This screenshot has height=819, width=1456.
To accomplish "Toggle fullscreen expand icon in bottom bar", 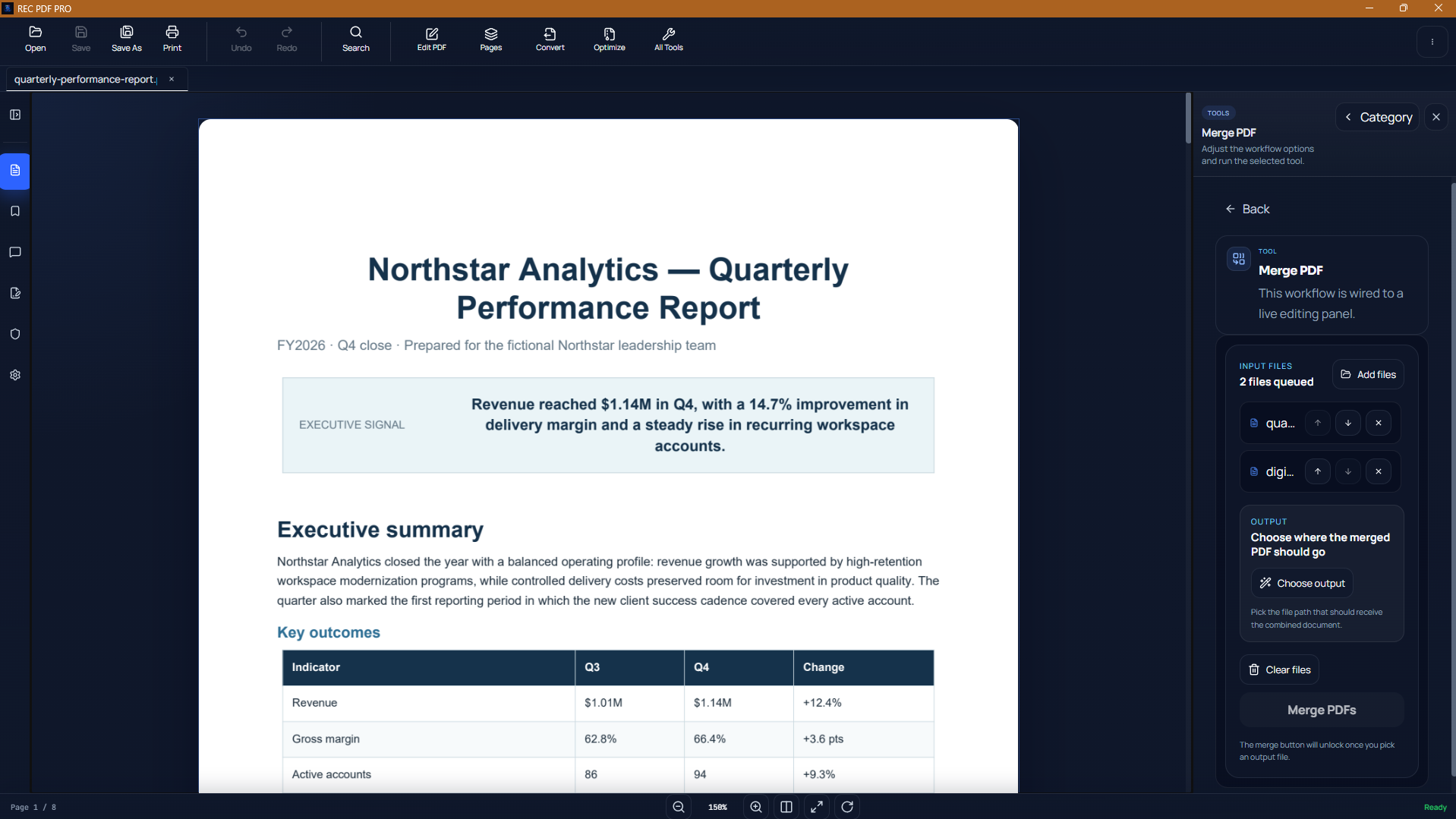I will point(817,807).
